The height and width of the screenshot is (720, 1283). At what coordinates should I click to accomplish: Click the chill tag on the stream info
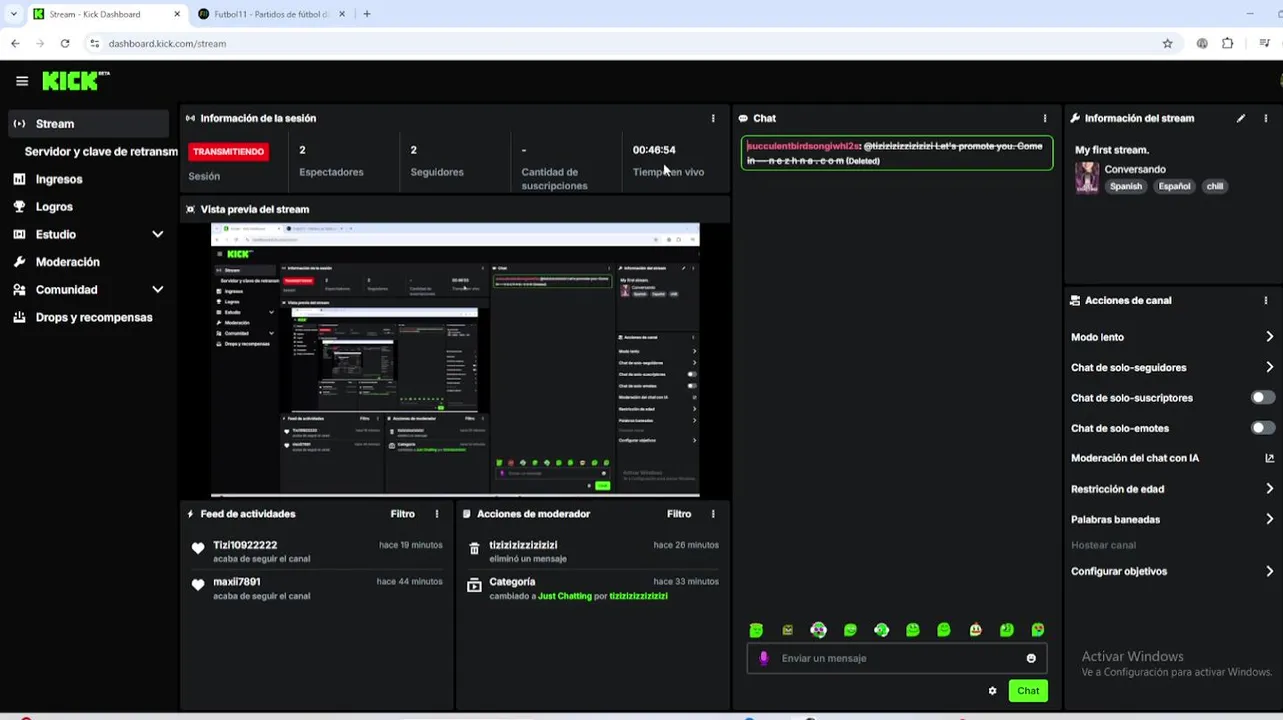pyautogui.click(x=1214, y=186)
